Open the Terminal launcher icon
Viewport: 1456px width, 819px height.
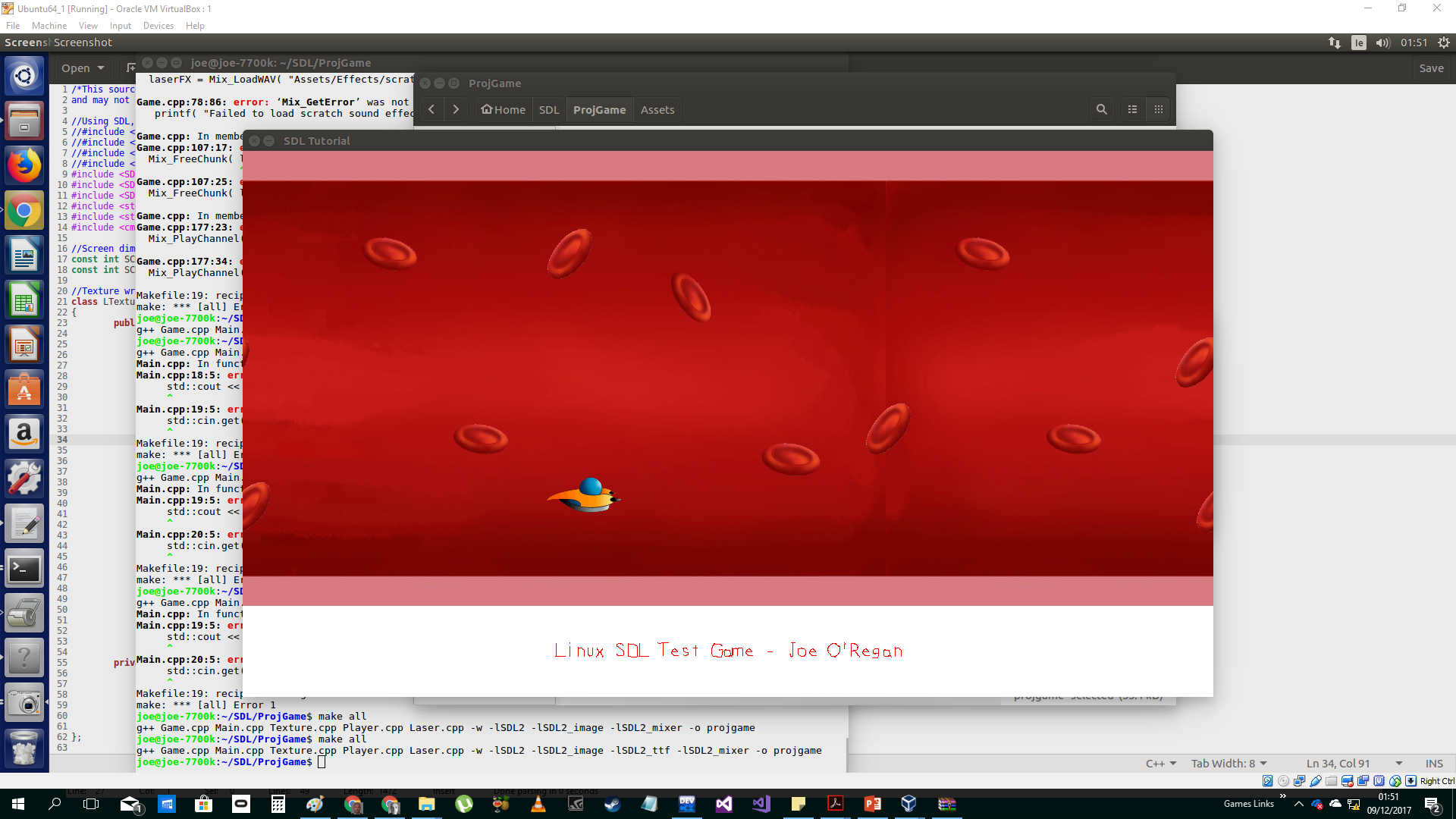coord(24,569)
